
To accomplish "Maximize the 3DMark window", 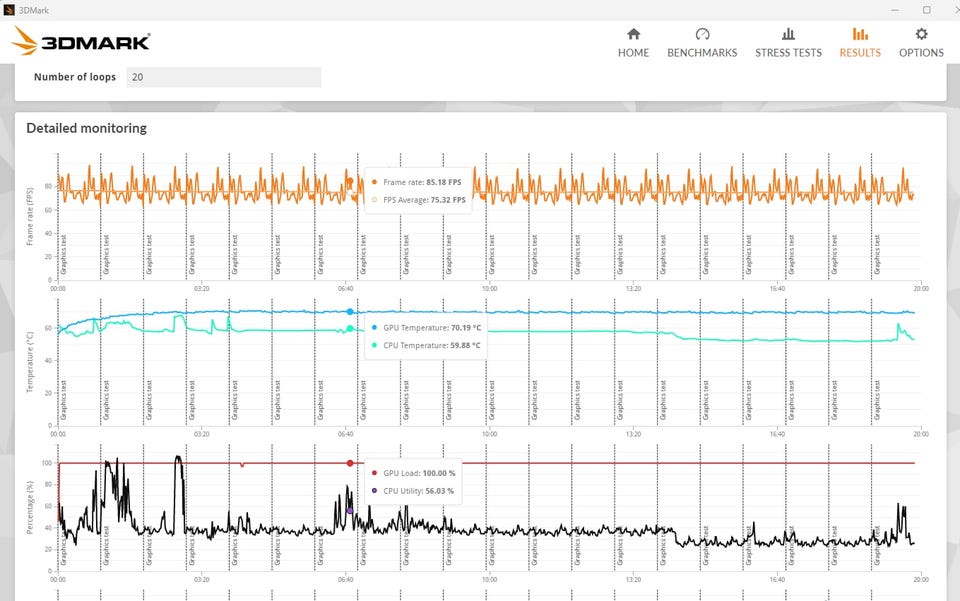I will (926, 9).
